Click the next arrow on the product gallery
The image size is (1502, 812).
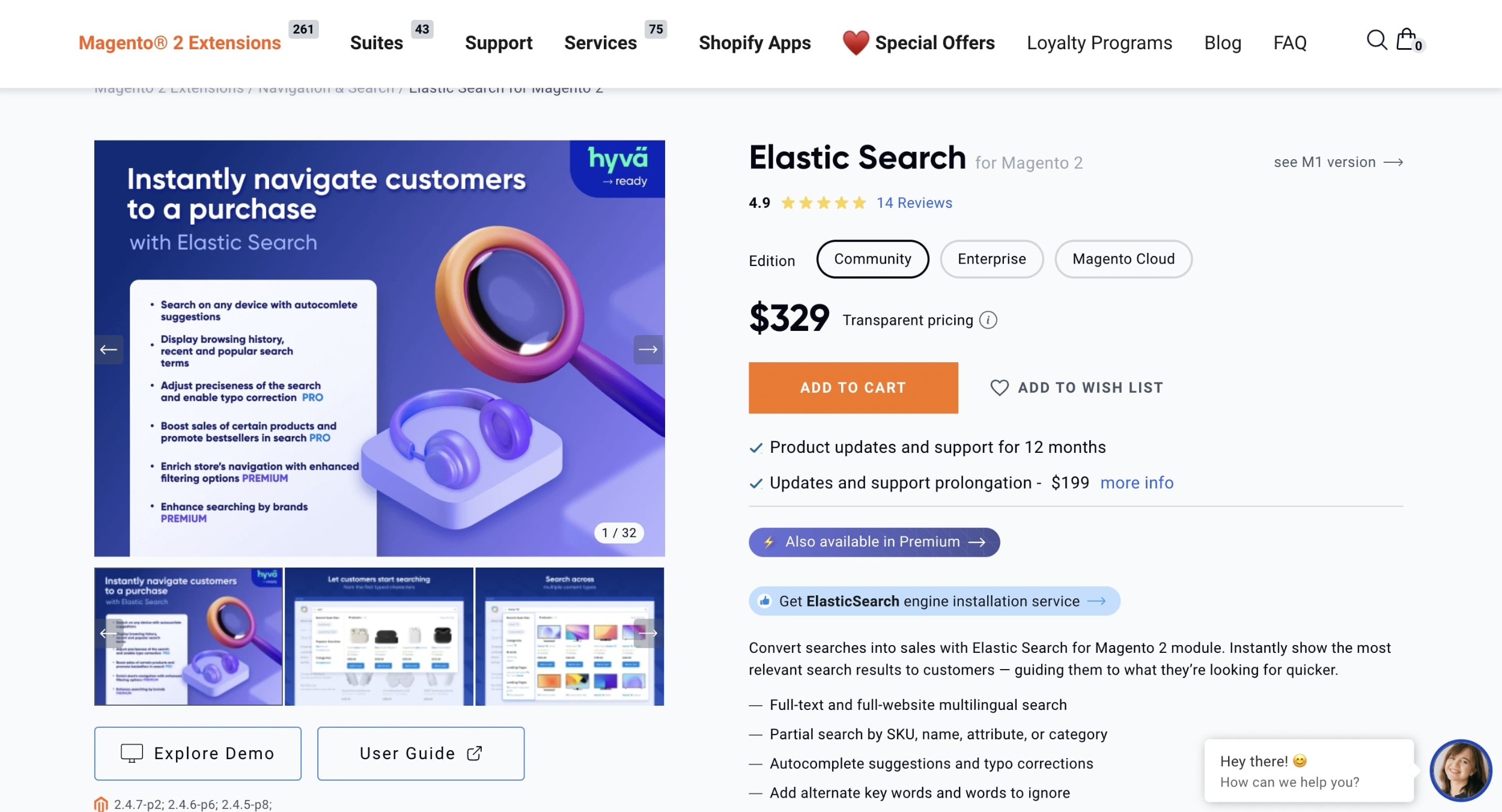point(648,349)
